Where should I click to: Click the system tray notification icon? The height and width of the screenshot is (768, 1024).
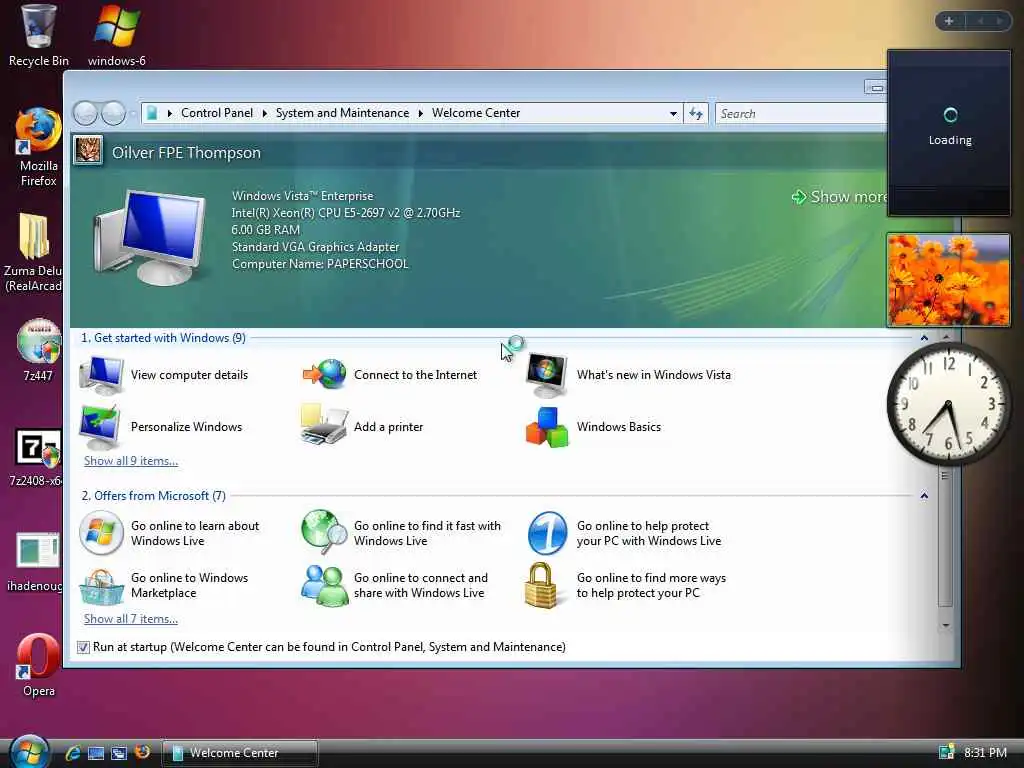pos(946,752)
